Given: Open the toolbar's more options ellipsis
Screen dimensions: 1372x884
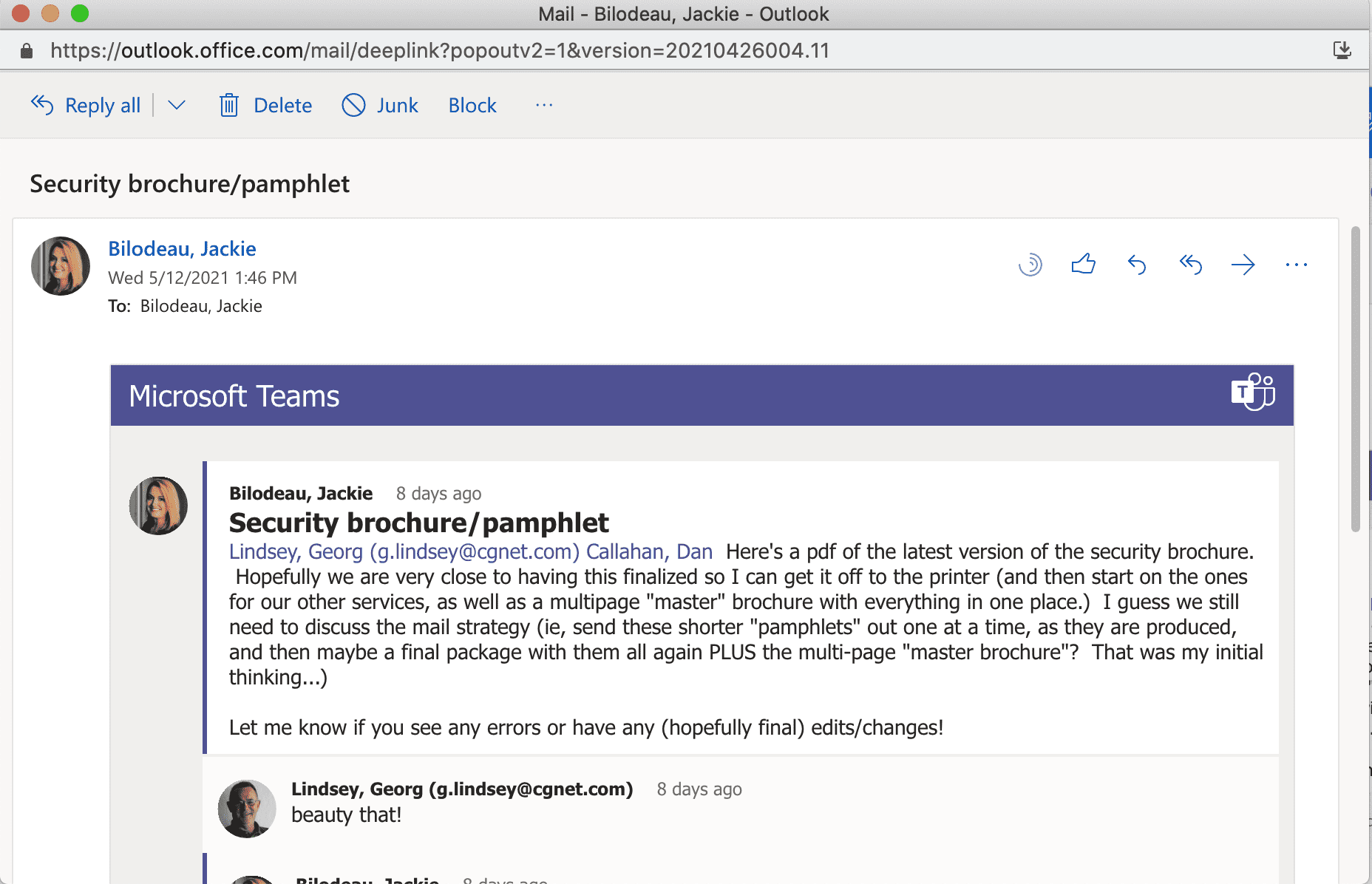Looking at the screenshot, I should (544, 106).
